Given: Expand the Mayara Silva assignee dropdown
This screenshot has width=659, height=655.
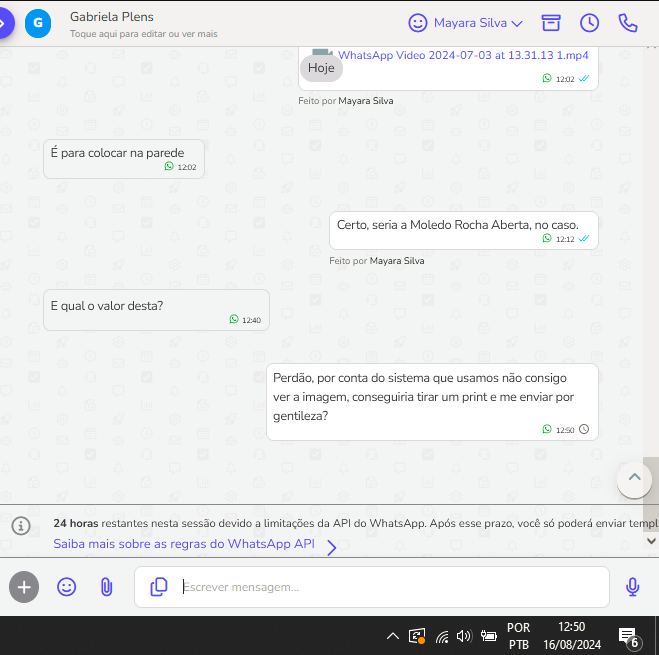Looking at the screenshot, I should tap(466, 23).
